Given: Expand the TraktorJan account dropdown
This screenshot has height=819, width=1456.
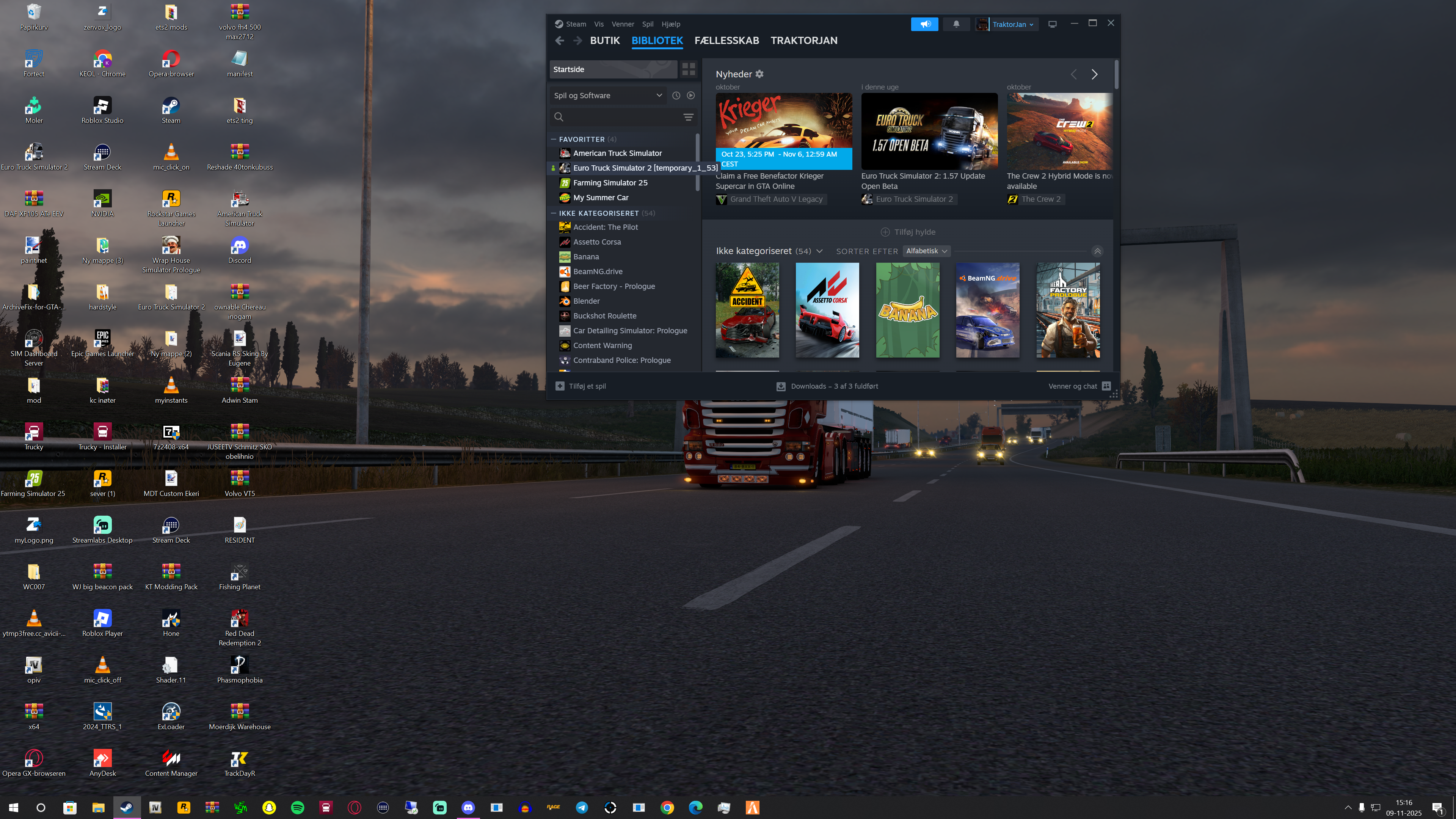Looking at the screenshot, I should coord(1012,24).
